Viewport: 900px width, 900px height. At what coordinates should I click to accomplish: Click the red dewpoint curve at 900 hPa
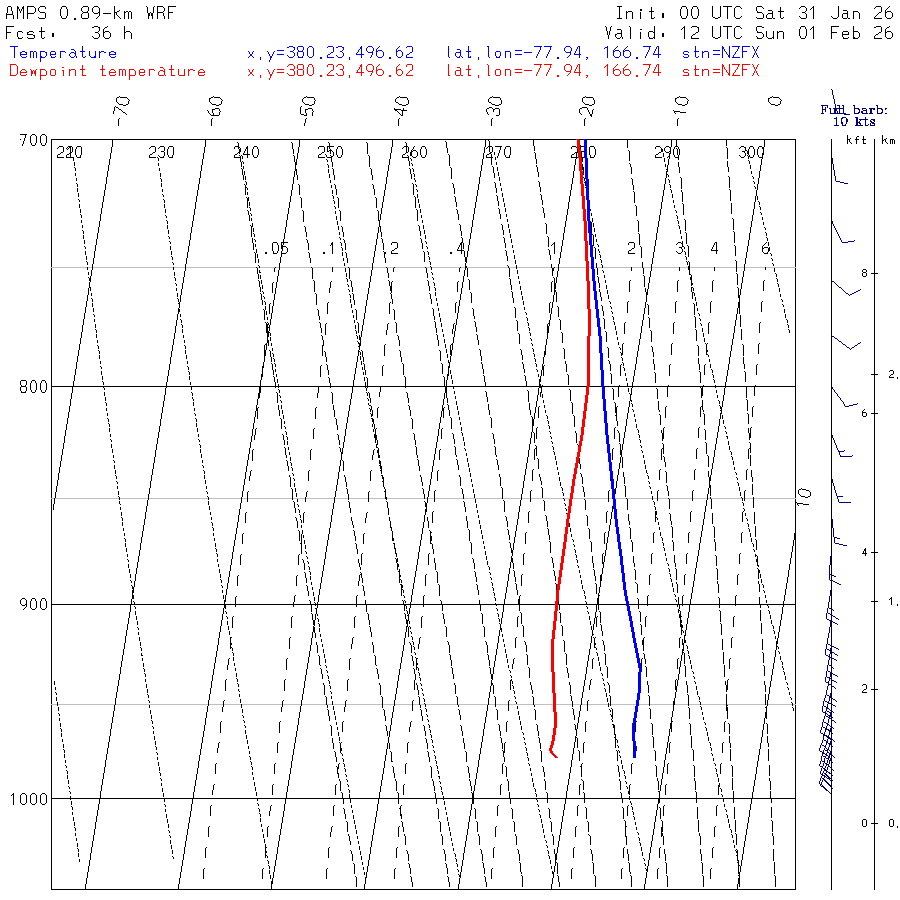557,604
